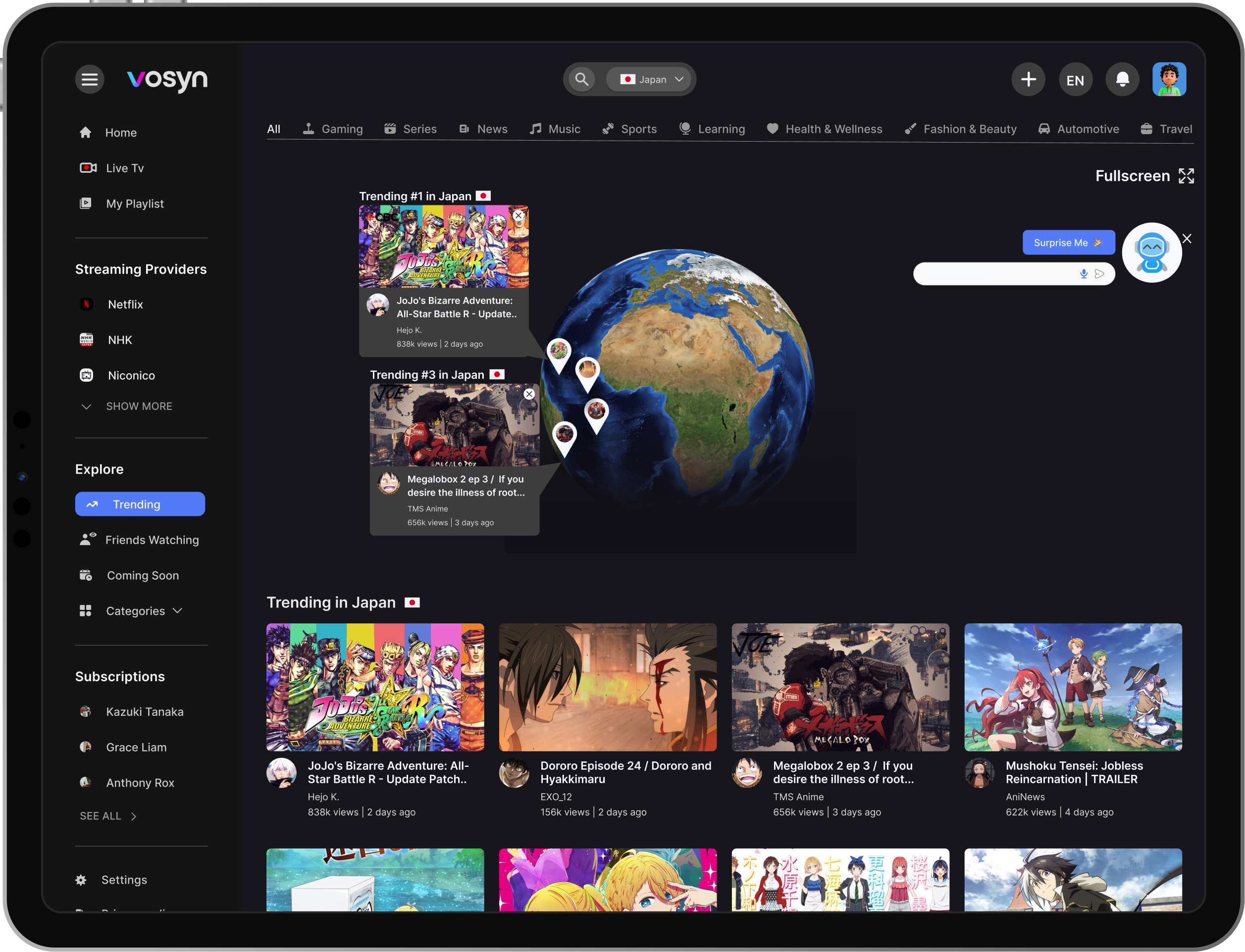Open the Japan country dropdown
This screenshot has height=952, width=1245.
(651, 79)
